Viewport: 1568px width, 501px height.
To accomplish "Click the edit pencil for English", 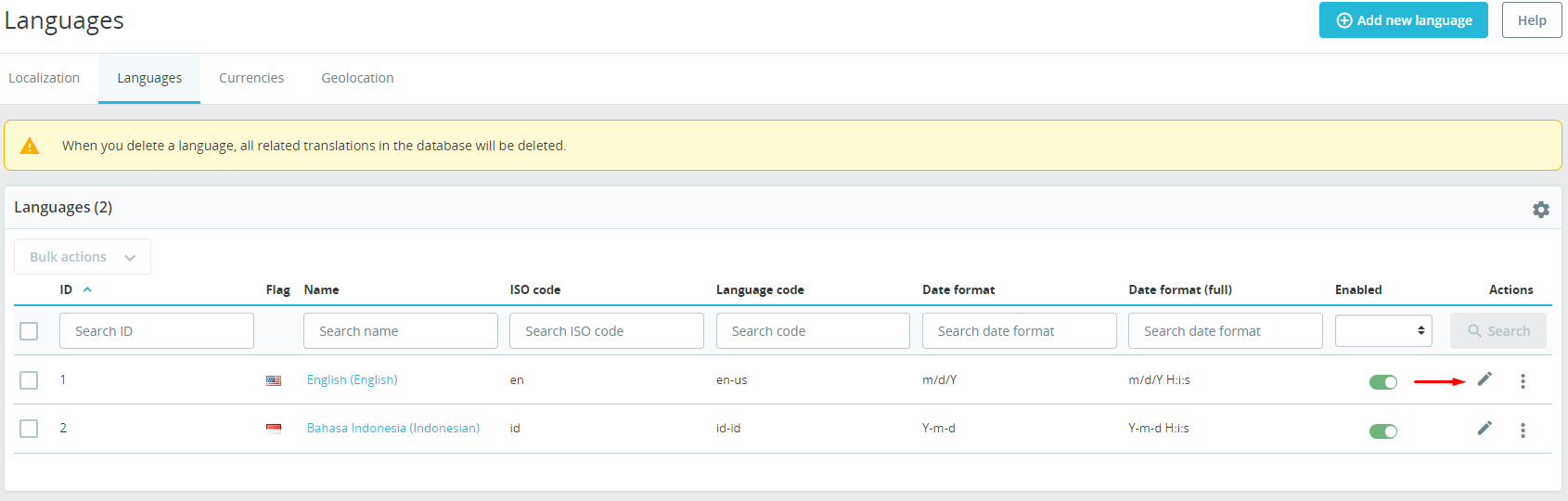I will click(1484, 379).
